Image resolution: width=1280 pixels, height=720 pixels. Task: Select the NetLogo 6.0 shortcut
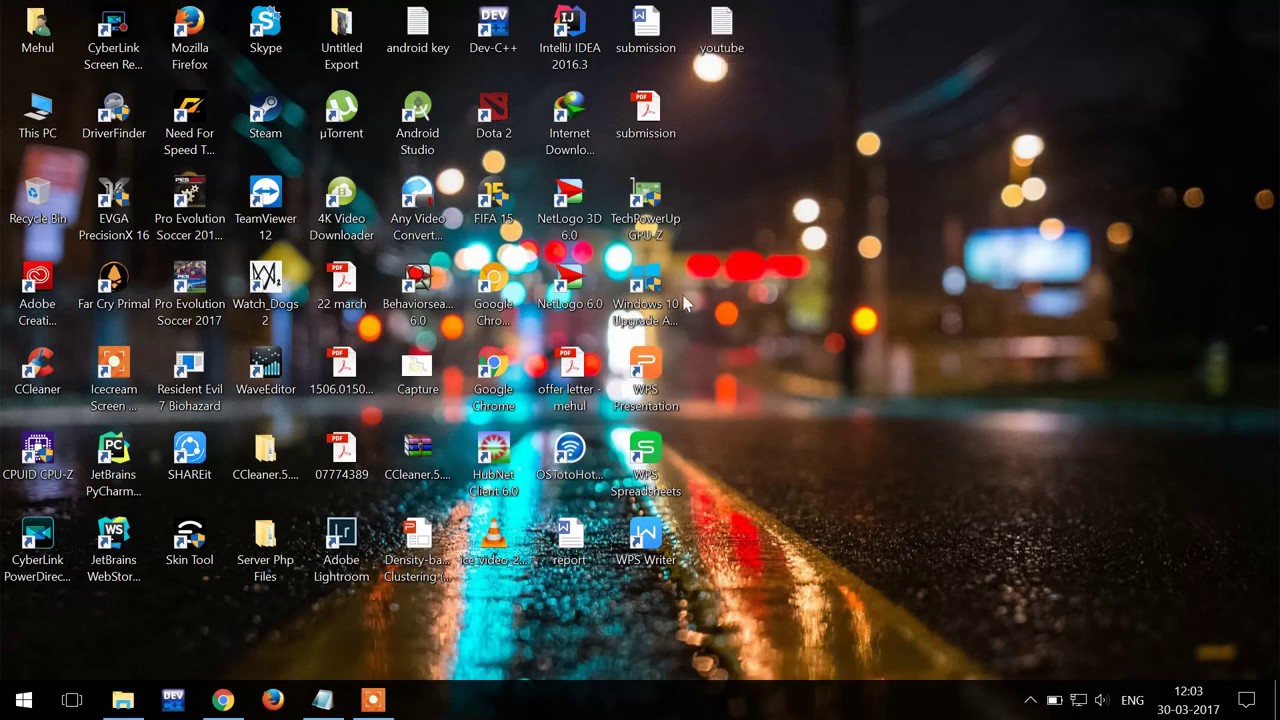[569, 286]
